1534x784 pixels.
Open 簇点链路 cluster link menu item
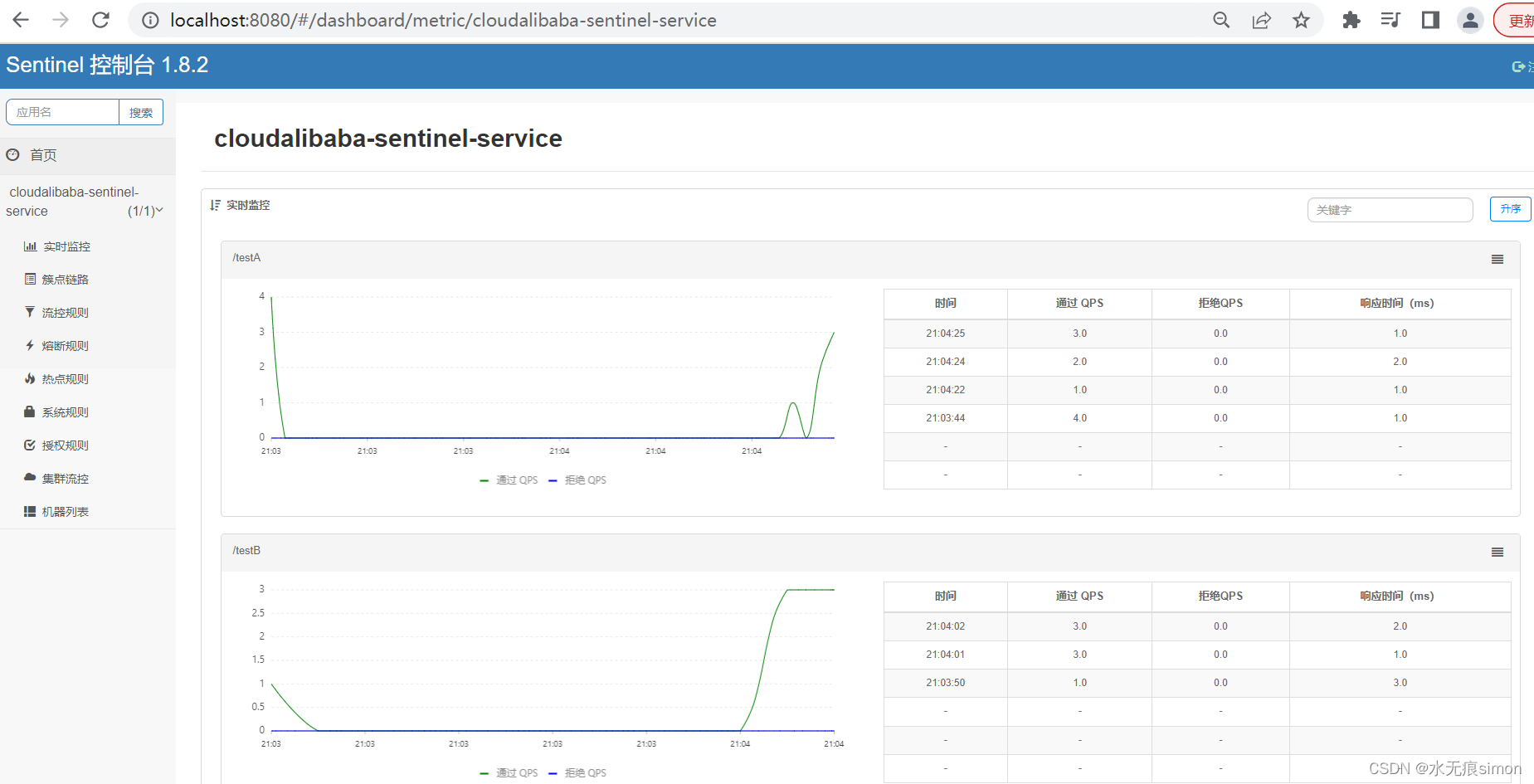coord(66,280)
